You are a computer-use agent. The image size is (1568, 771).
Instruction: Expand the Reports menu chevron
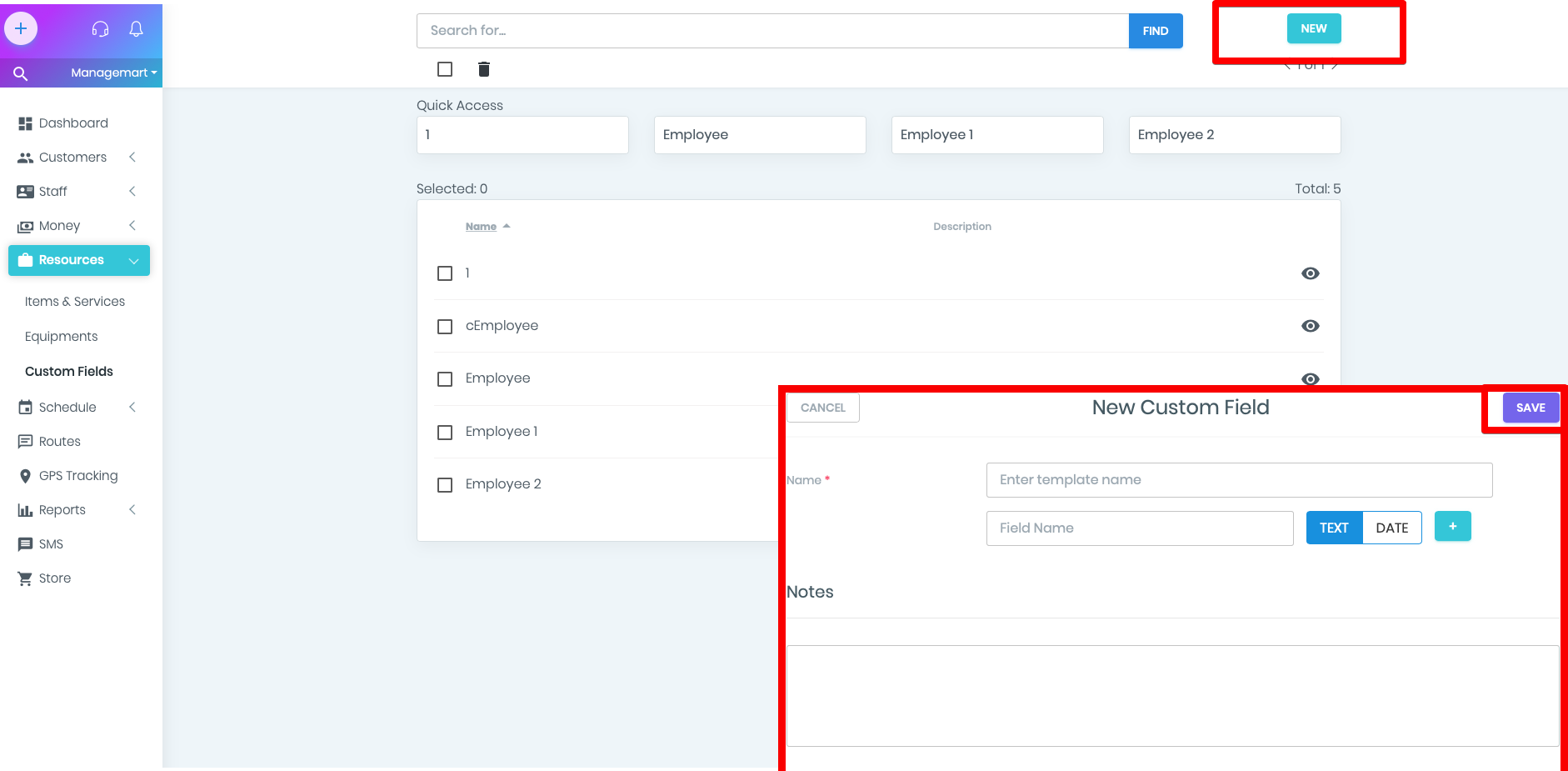pos(132,509)
